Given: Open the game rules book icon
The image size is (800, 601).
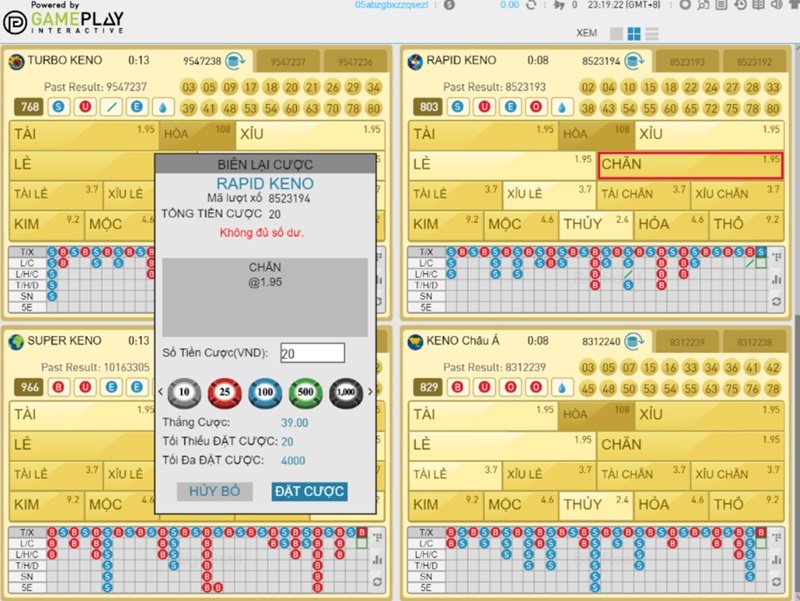Looking at the screenshot, I should point(759,5).
